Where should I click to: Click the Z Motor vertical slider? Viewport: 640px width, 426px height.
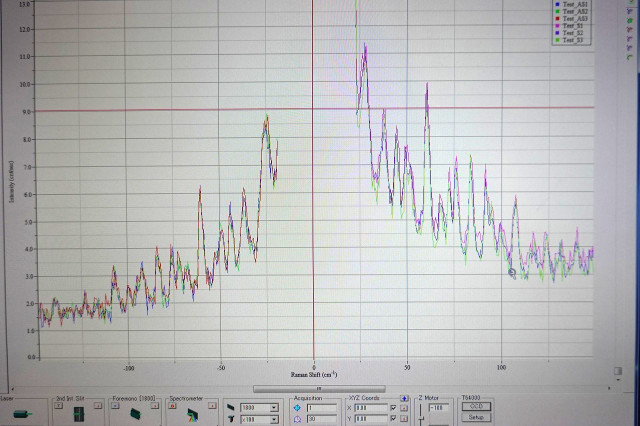[421, 415]
